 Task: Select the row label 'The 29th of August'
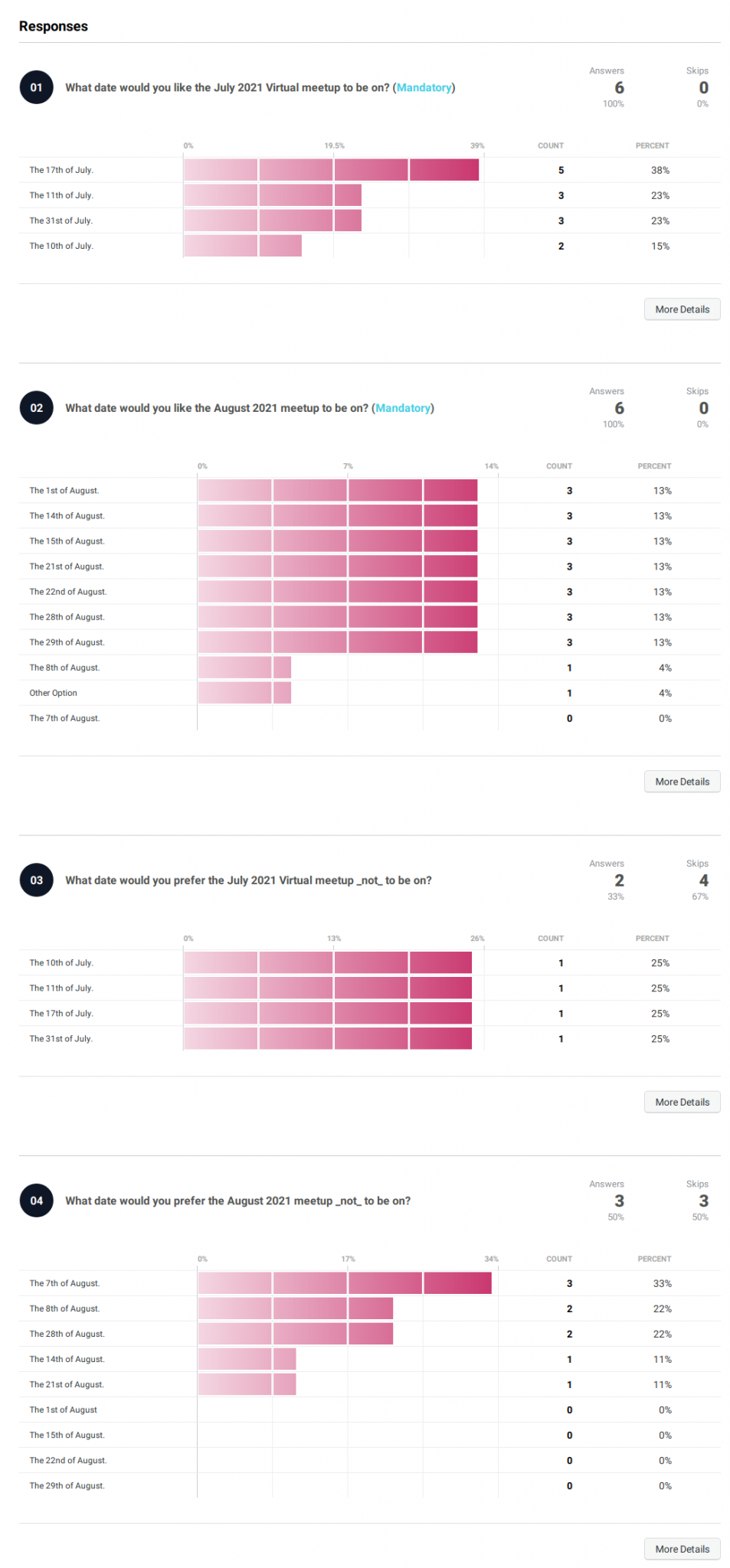coord(64,642)
